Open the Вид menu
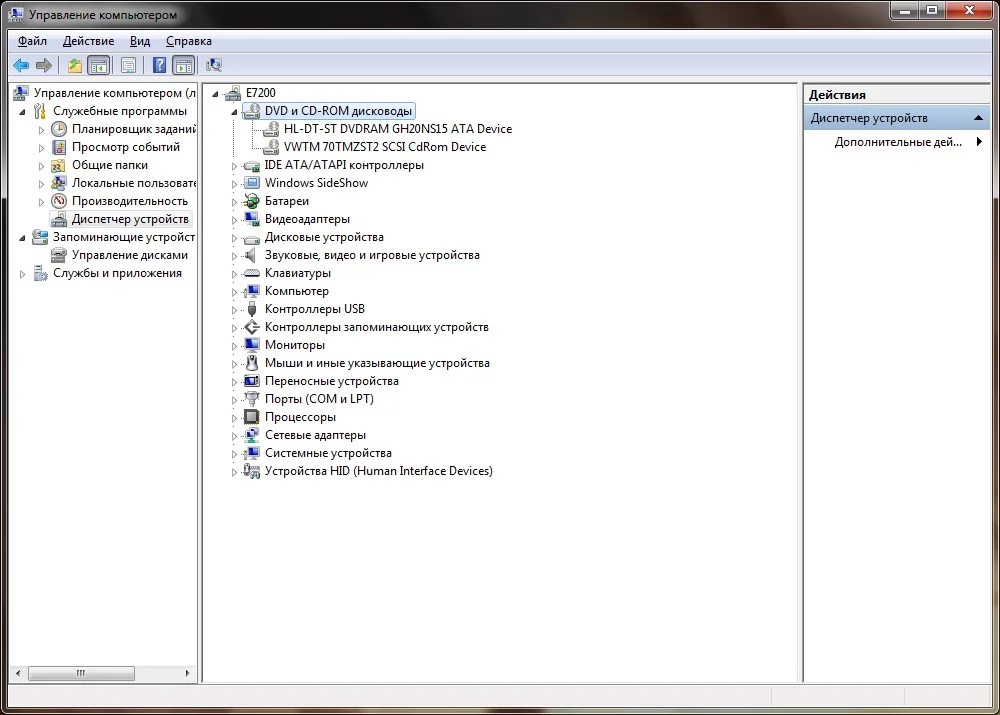 [x=140, y=41]
